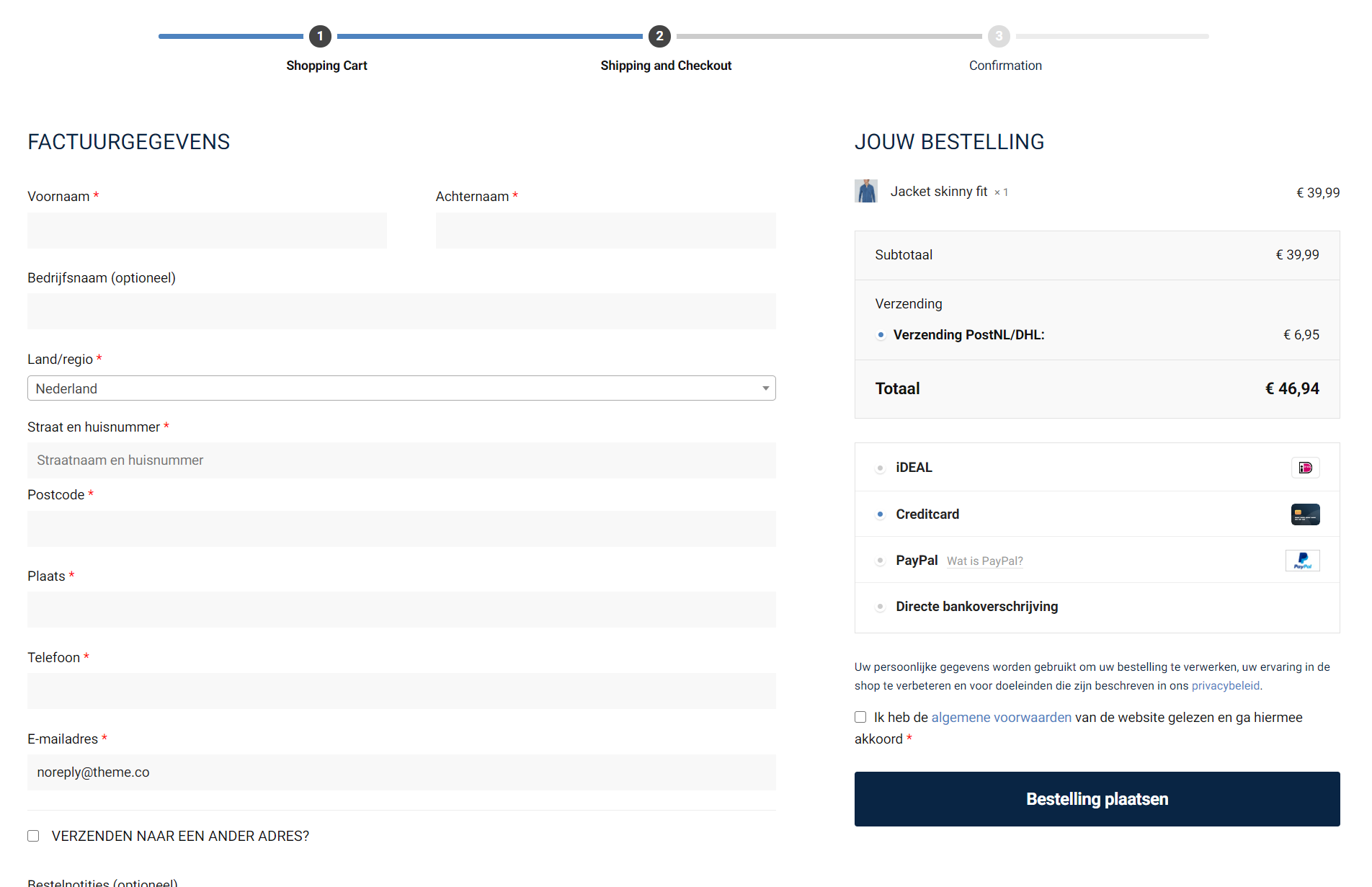1372x887 pixels.
Task: Open the Land/regio Nederland dropdown
Action: click(401, 388)
